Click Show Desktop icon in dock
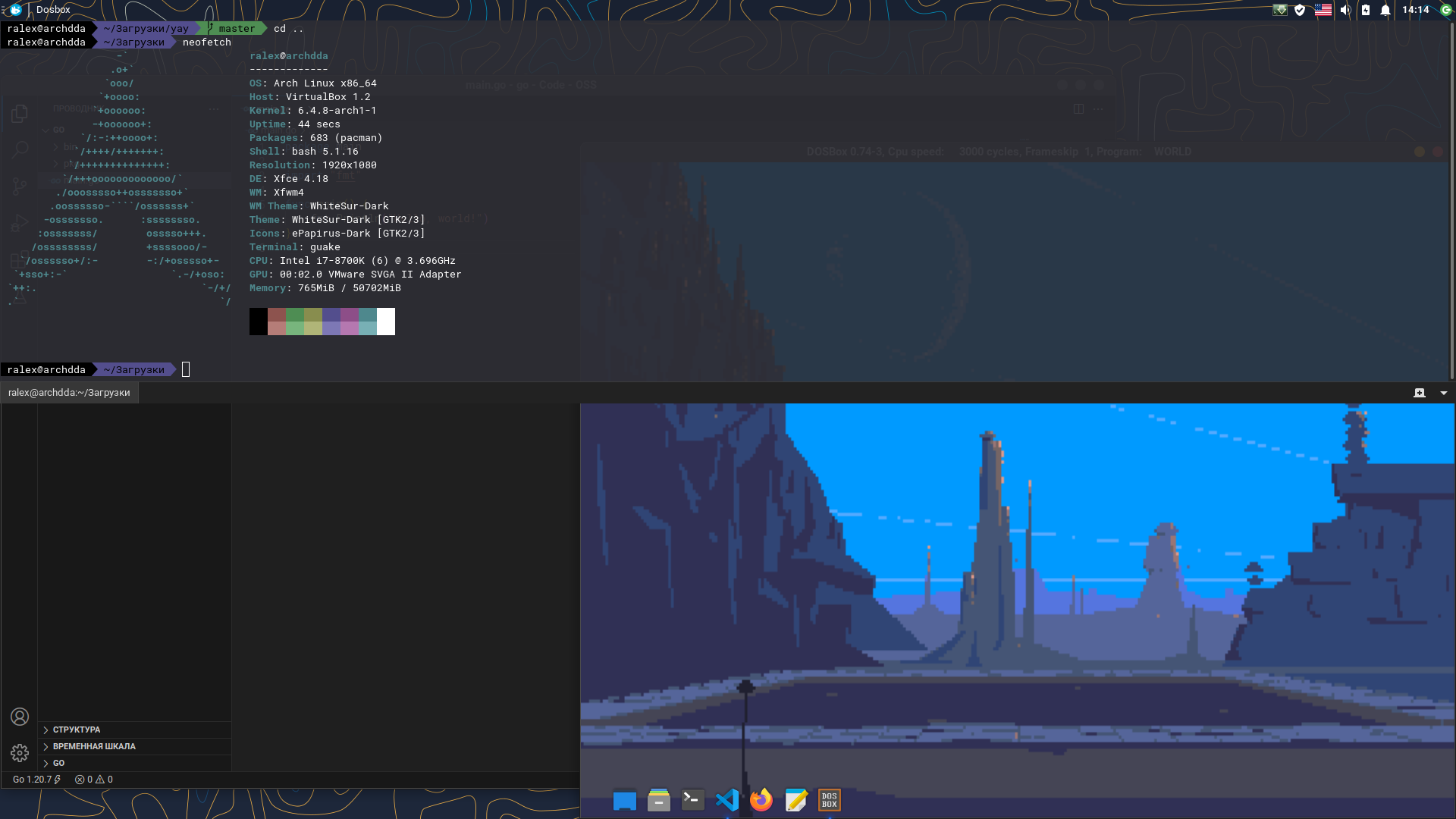Image resolution: width=1456 pixels, height=819 pixels. point(625,800)
